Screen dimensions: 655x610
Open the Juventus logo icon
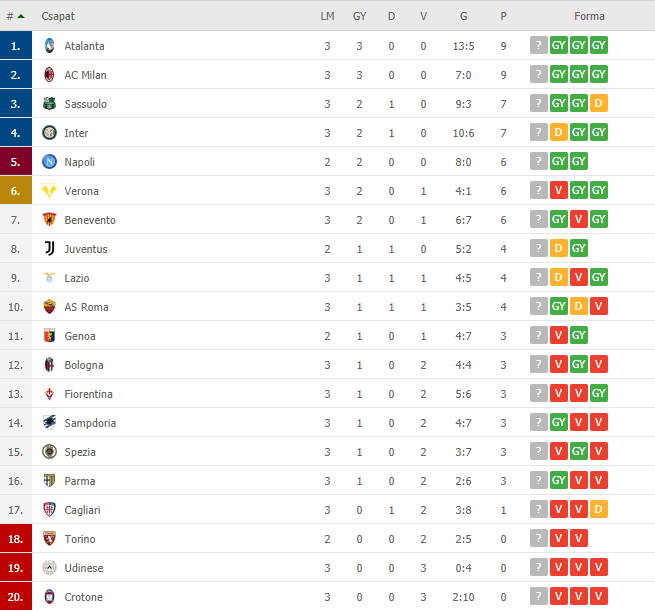(49, 249)
